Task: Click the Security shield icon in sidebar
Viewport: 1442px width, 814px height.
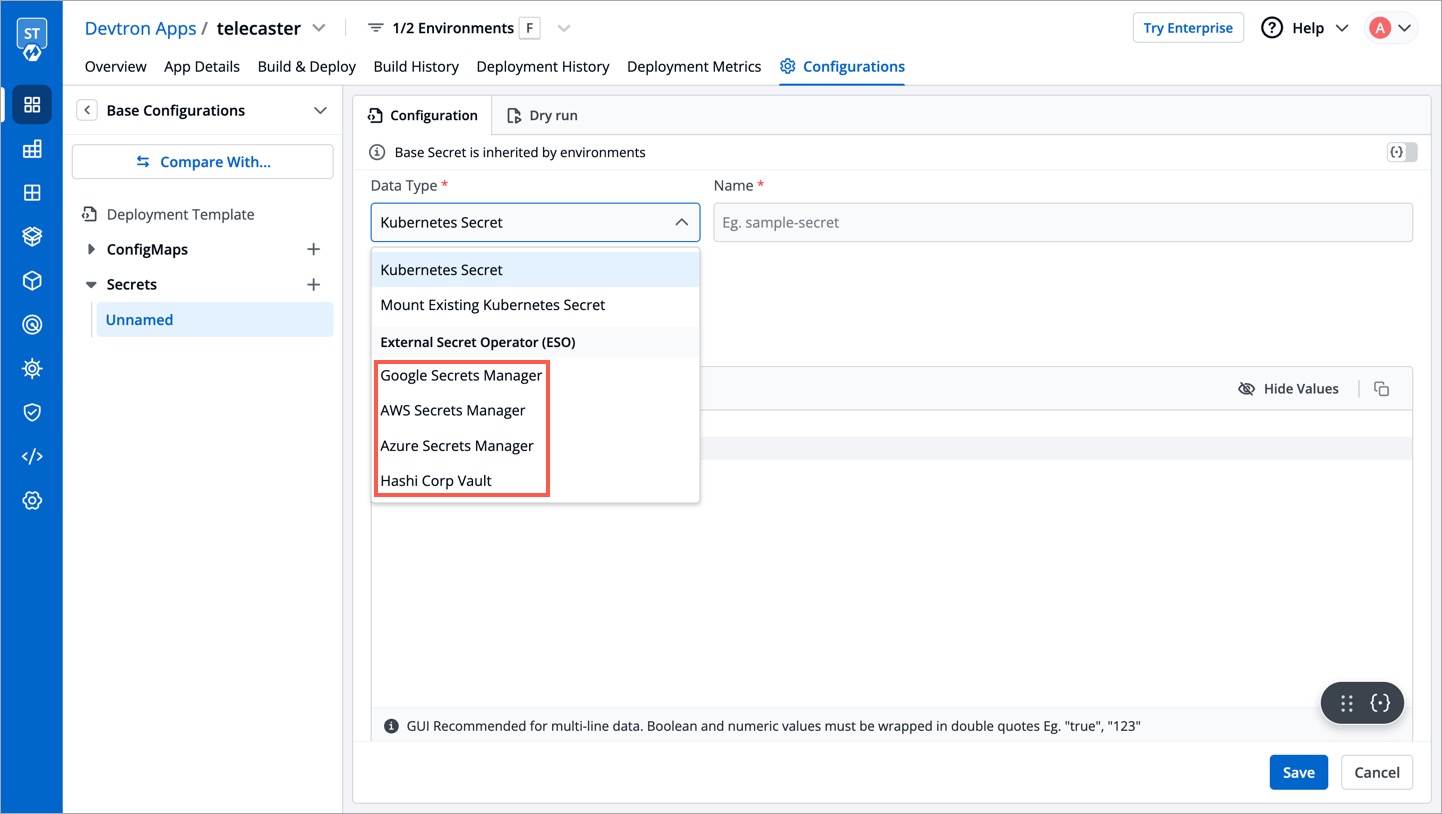Action: tap(32, 412)
